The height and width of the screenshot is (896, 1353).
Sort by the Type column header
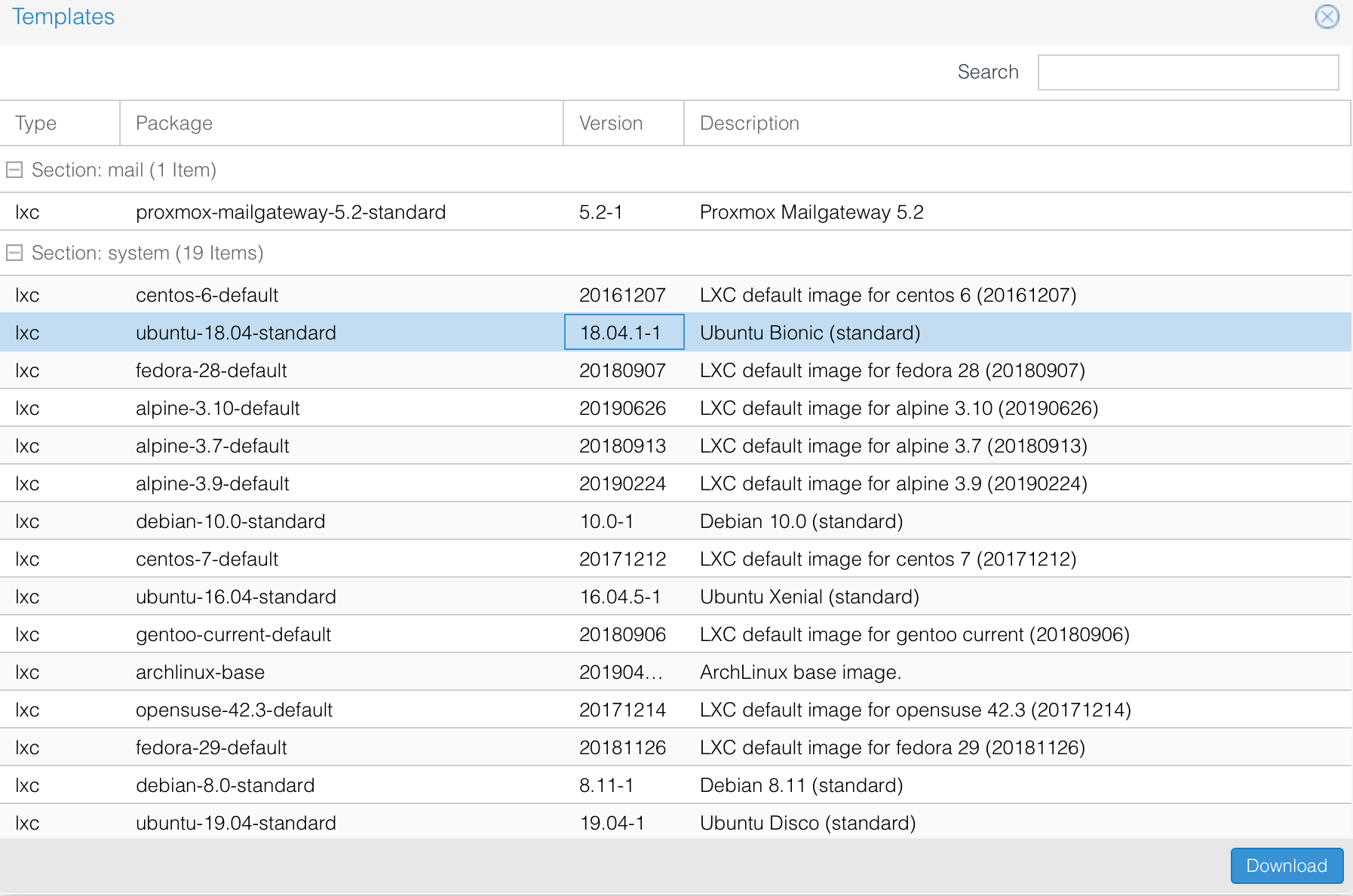coord(59,123)
